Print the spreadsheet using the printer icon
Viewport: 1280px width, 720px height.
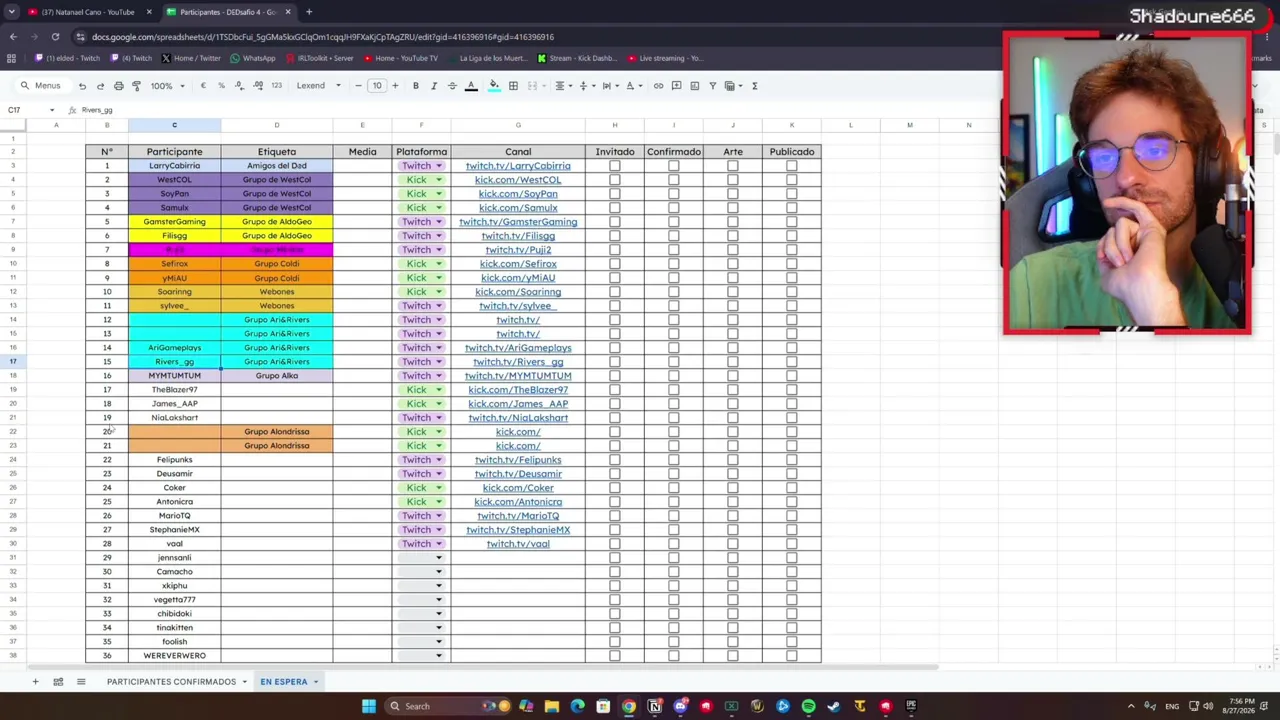[118, 86]
